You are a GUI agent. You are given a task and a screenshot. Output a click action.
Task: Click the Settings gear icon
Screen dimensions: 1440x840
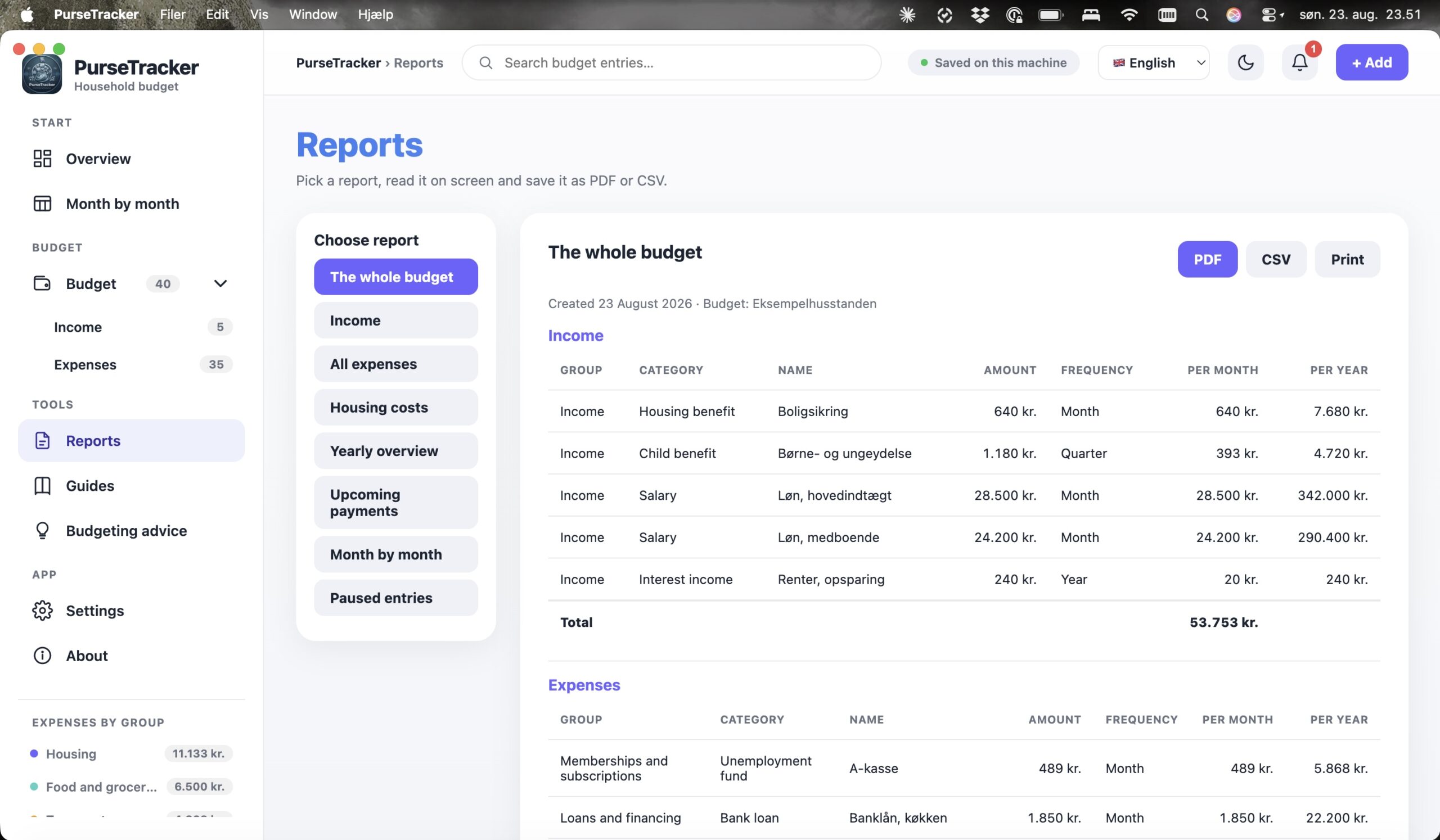[42, 611]
